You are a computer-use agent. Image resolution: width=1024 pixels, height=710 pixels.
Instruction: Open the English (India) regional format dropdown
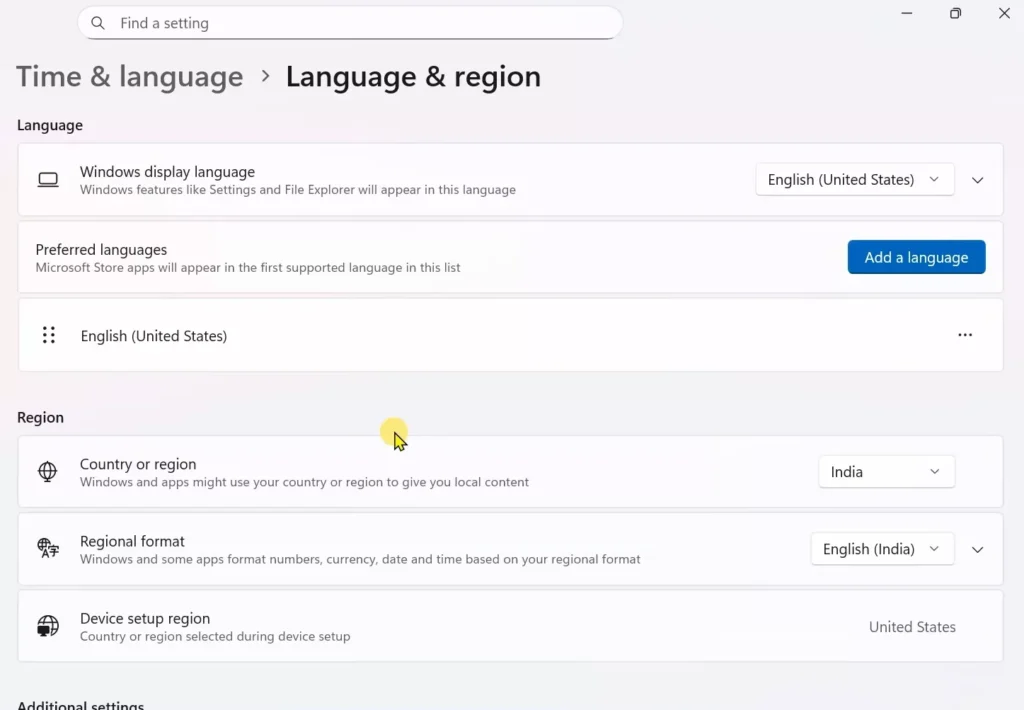click(x=881, y=548)
